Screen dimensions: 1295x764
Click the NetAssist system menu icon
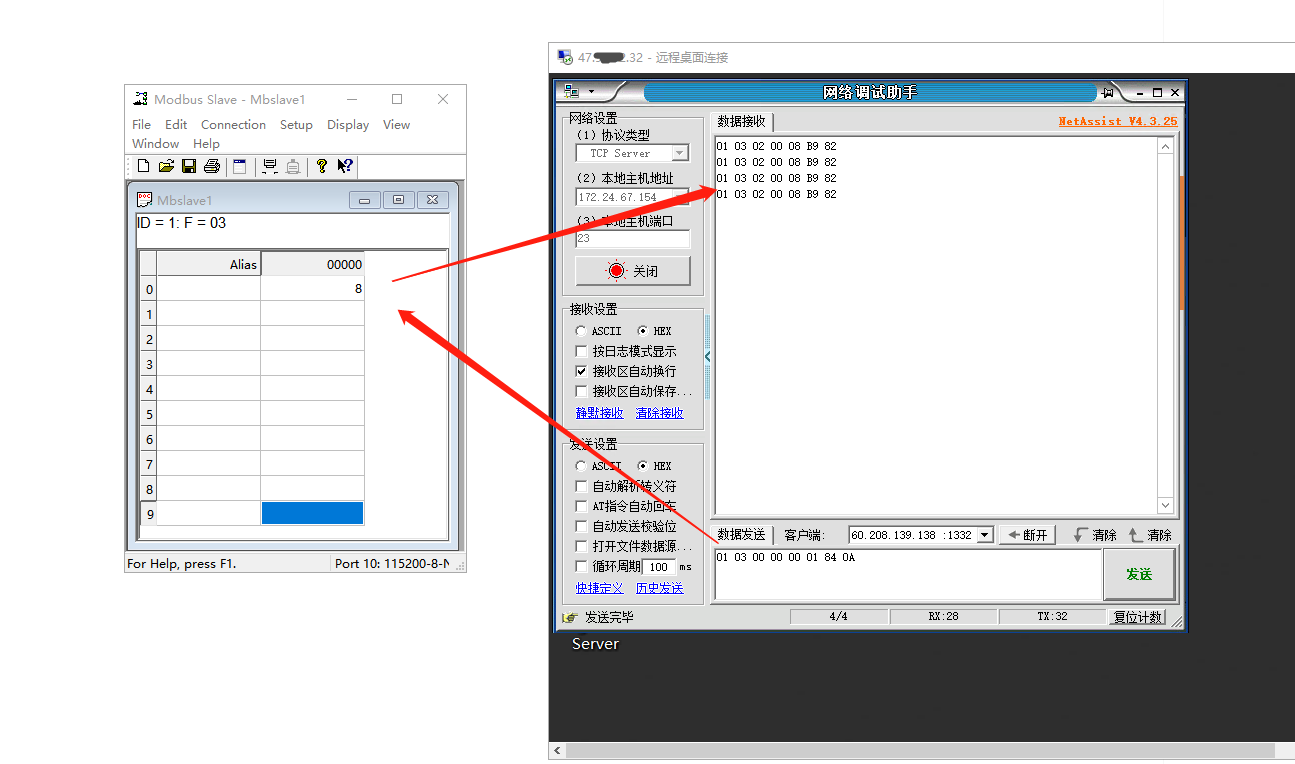(x=572, y=92)
